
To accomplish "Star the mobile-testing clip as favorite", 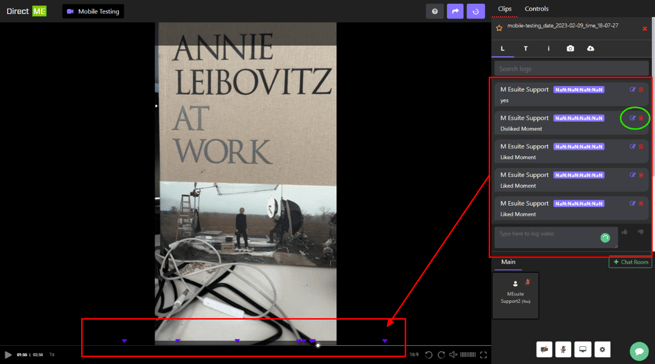I will point(499,28).
